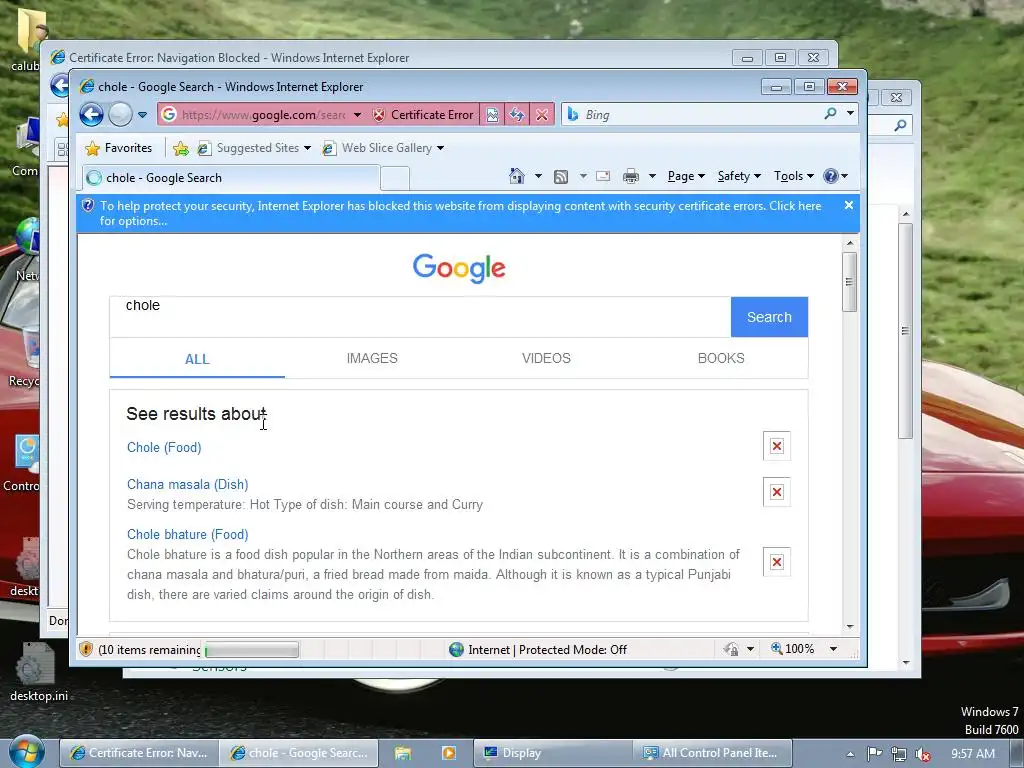Screen dimensions: 1024x768
Task: Expand the zoom level dropdown arrow
Action: (x=833, y=649)
